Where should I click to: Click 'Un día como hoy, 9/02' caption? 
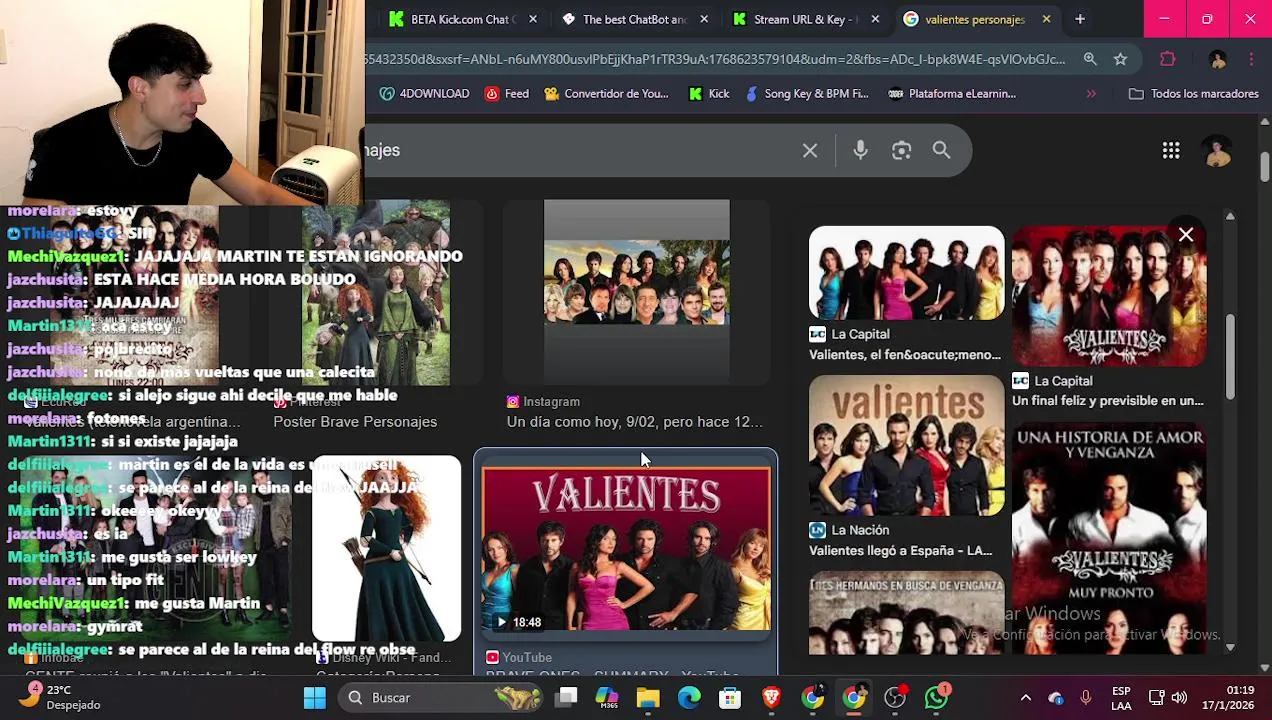pyautogui.click(x=635, y=422)
